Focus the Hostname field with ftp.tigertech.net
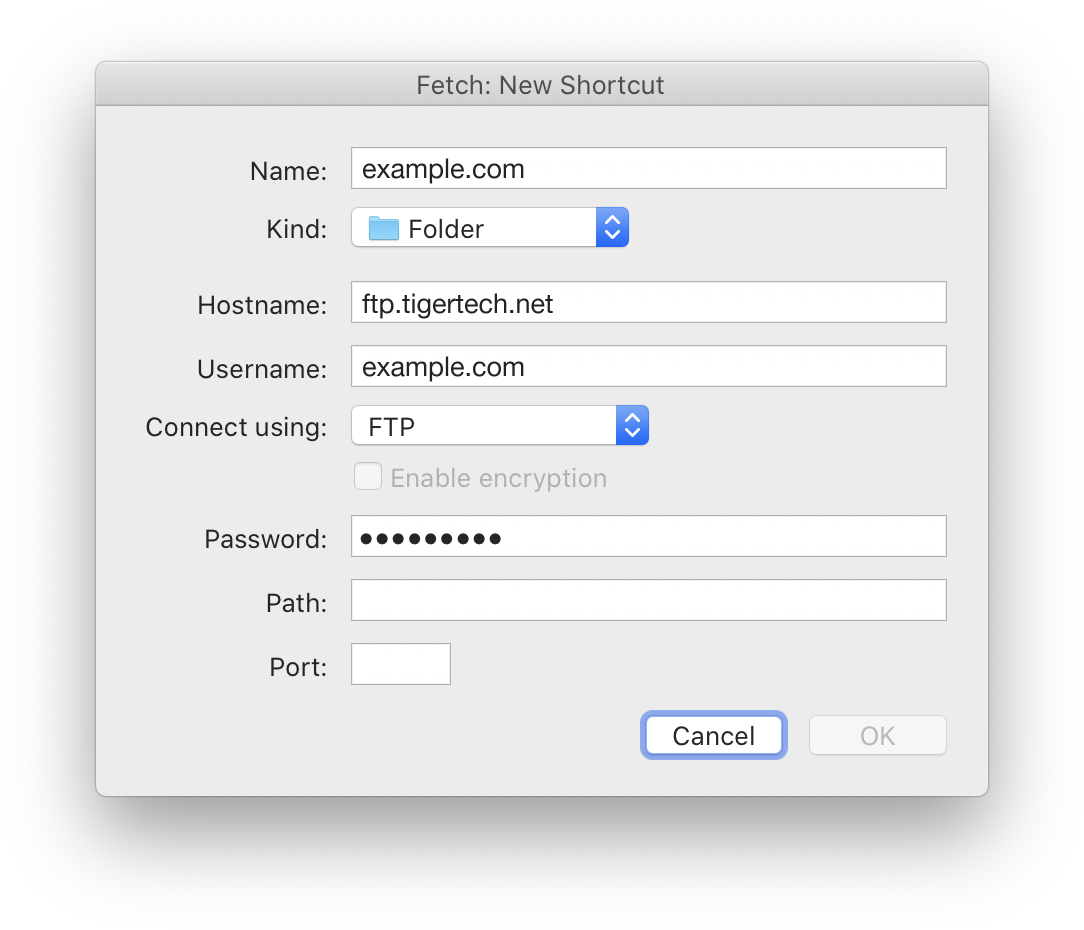This screenshot has height=930, width=1084. pyautogui.click(x=648, y=303)
